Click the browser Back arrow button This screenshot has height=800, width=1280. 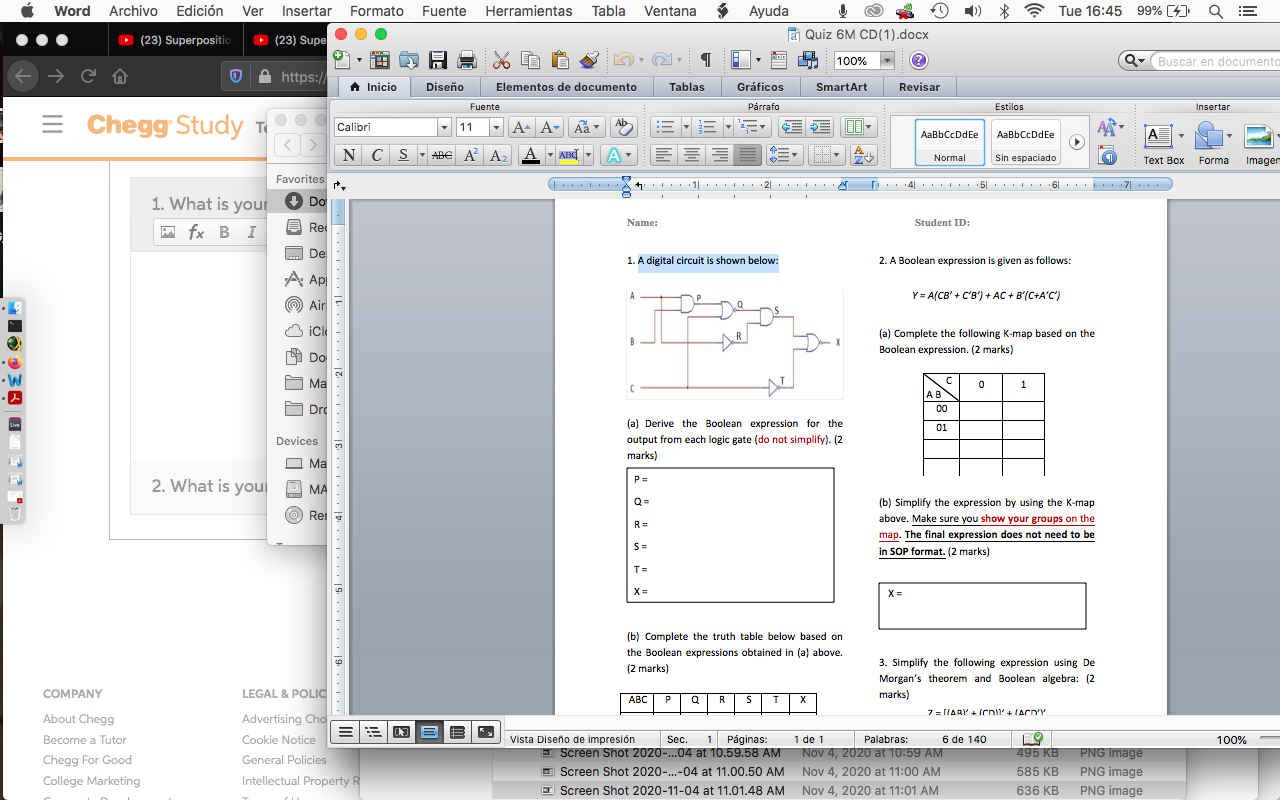click(24, 76)
